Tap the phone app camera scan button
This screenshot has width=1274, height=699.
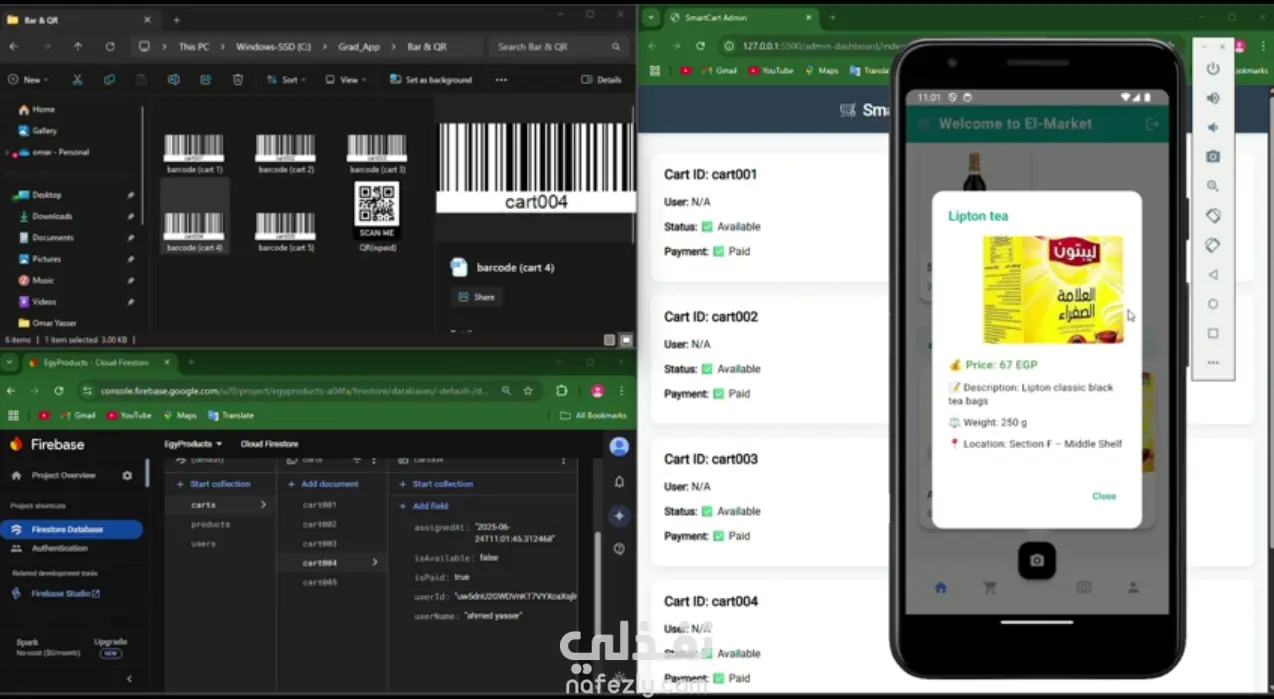[x=1036, y=560]
